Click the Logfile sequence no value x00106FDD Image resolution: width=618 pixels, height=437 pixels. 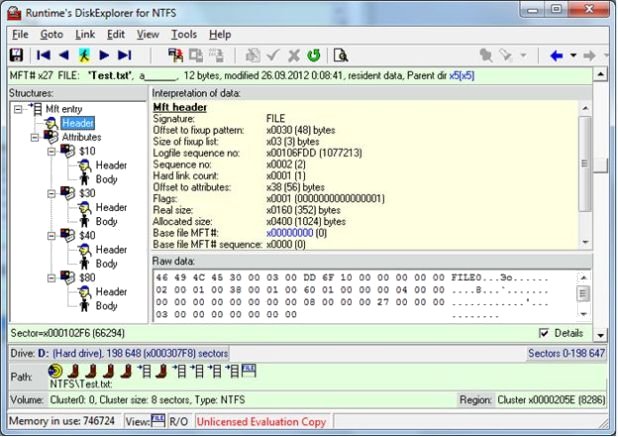coord(314,153)
